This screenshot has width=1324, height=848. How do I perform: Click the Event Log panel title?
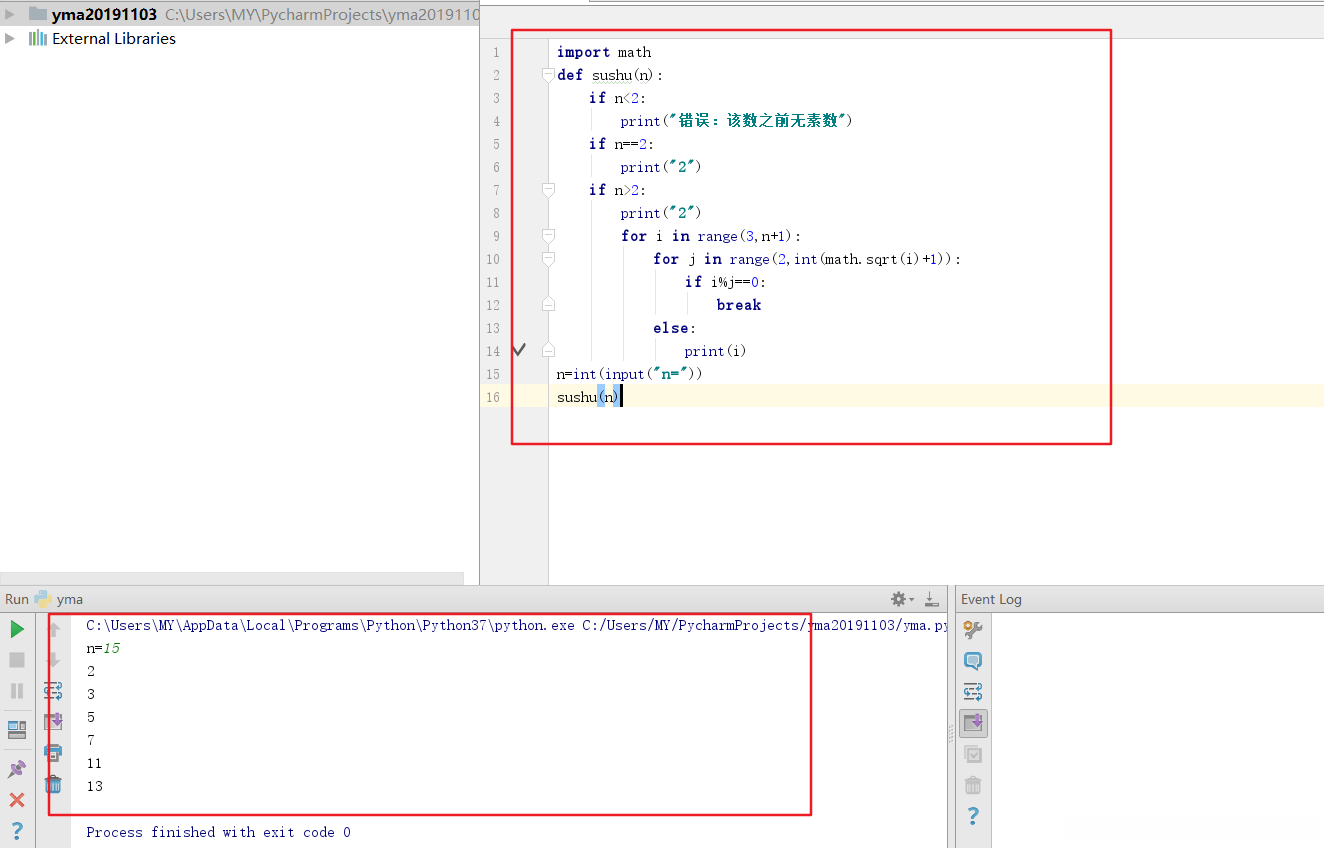click(991, 599)
